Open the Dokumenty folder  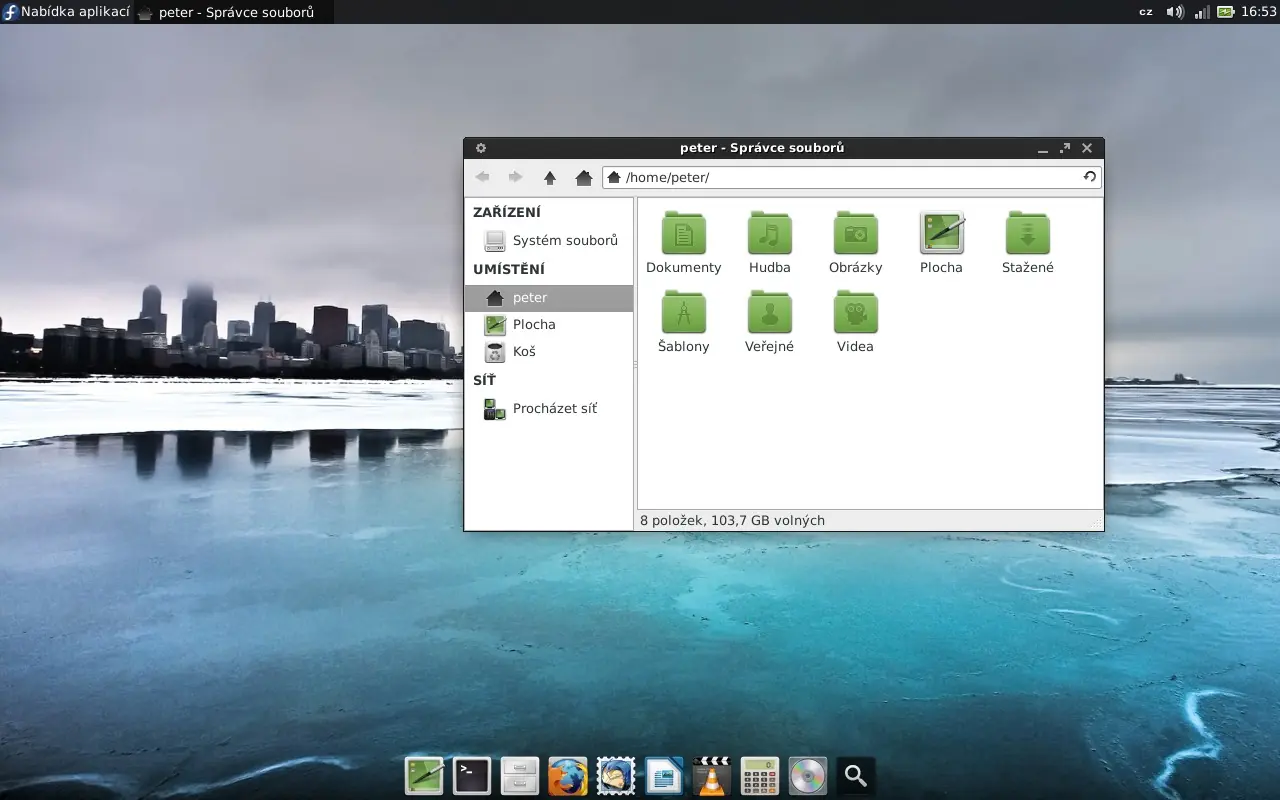pos(683,231)
